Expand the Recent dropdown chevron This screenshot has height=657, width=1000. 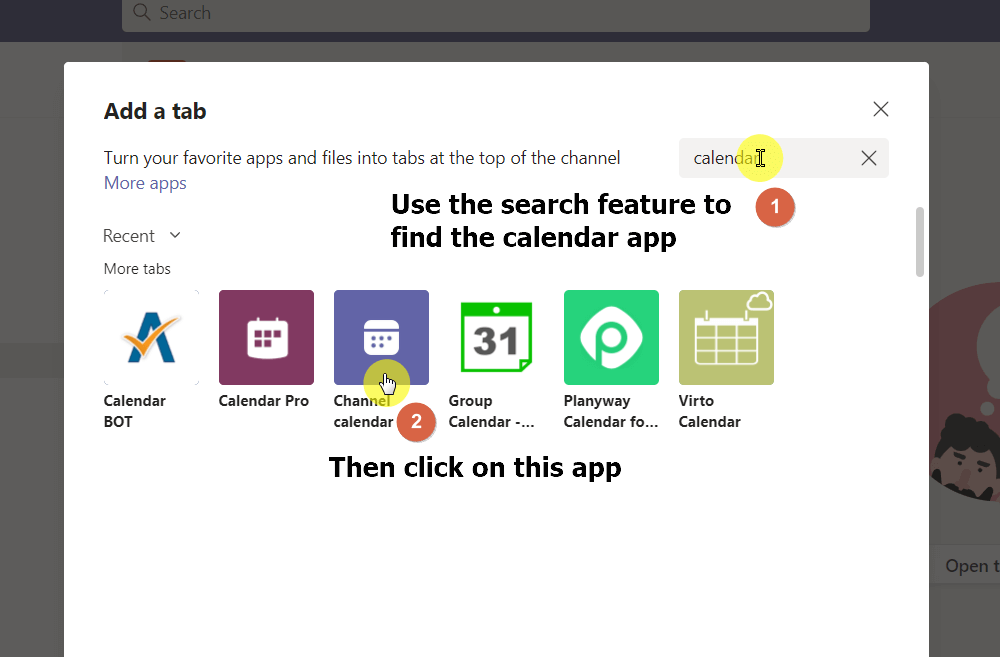[175, 235]
